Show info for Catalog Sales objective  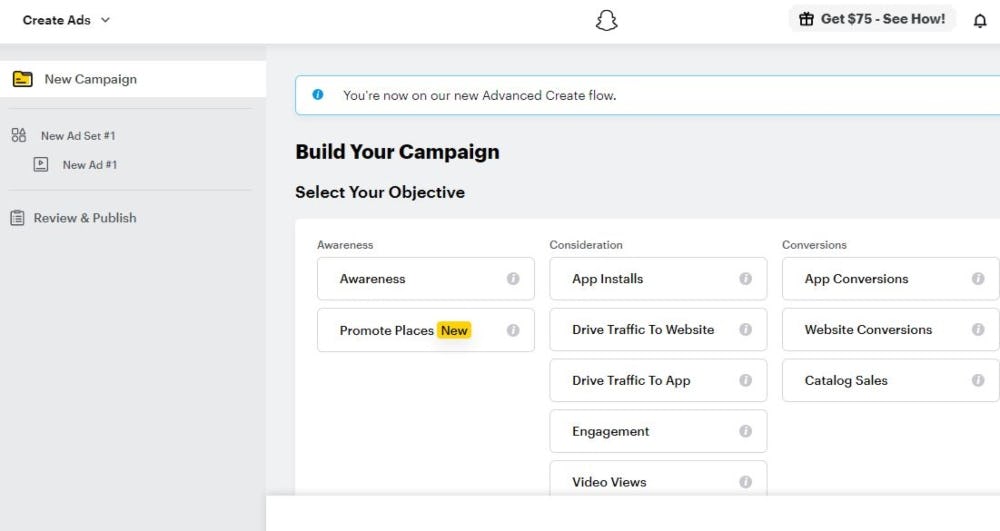(977, 380)
